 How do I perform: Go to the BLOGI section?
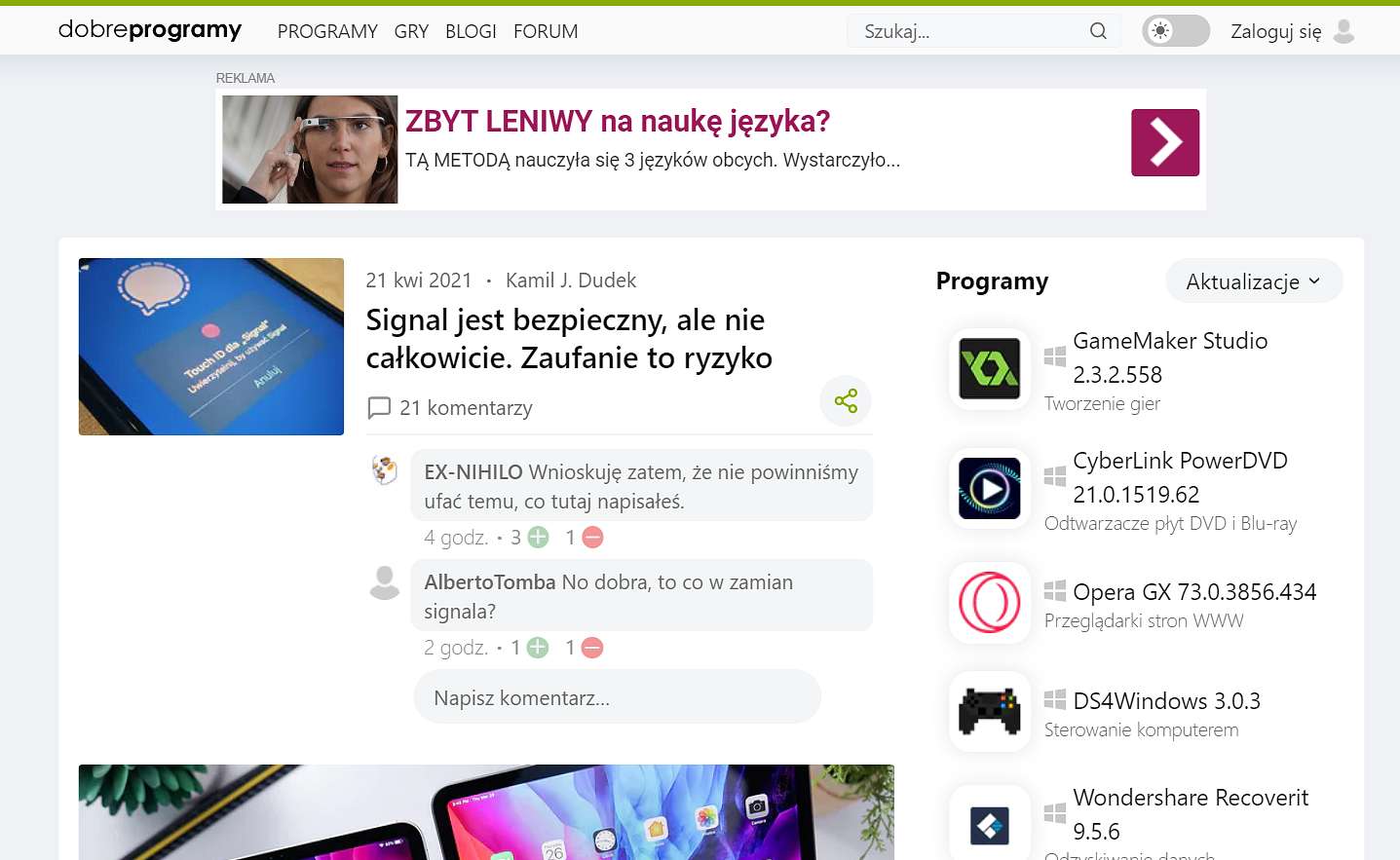[x=471, y=31]
